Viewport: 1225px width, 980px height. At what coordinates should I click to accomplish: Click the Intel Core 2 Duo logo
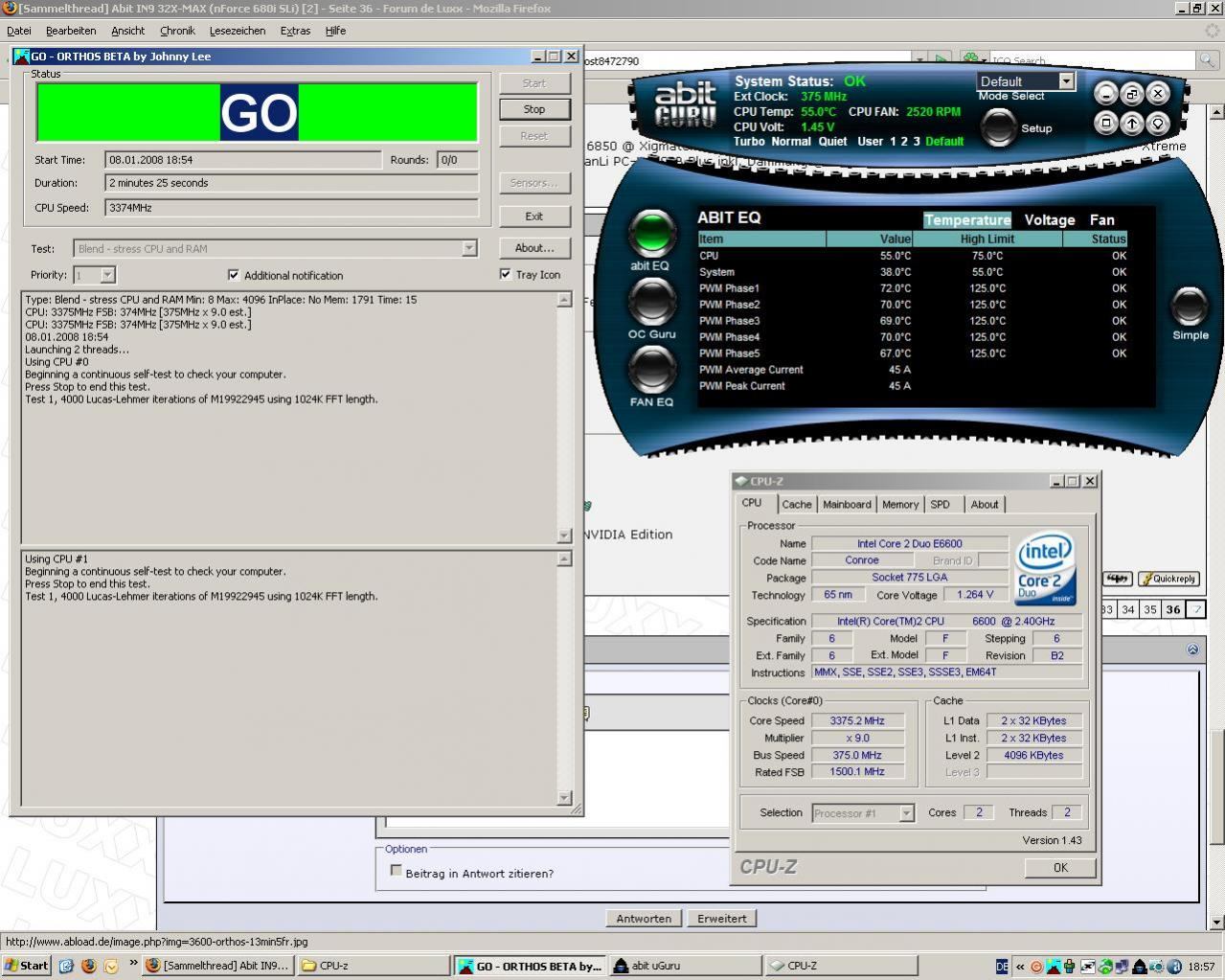tap(1046, 569)
